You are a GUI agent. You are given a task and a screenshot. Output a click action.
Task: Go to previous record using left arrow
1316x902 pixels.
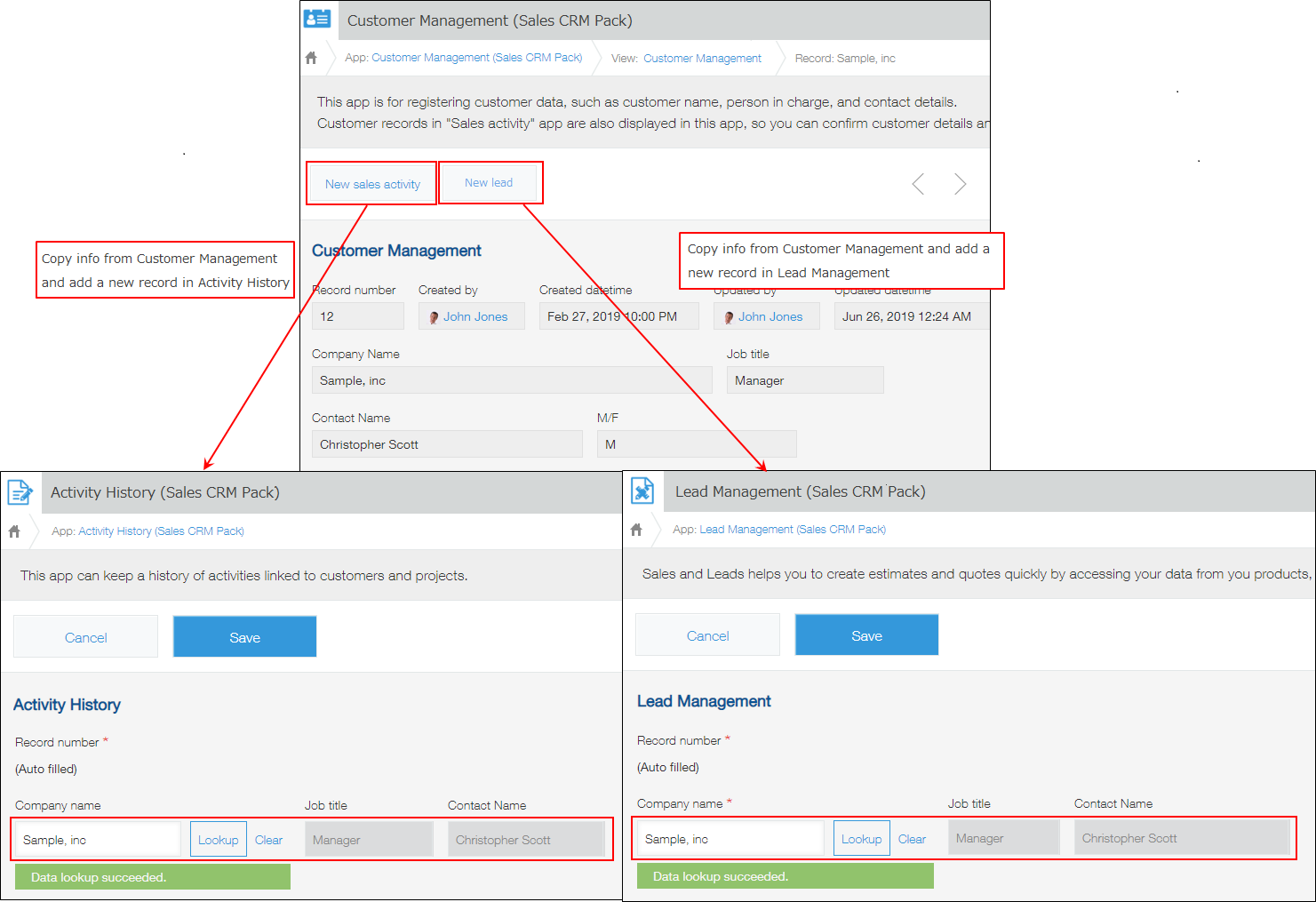(918, 183)
